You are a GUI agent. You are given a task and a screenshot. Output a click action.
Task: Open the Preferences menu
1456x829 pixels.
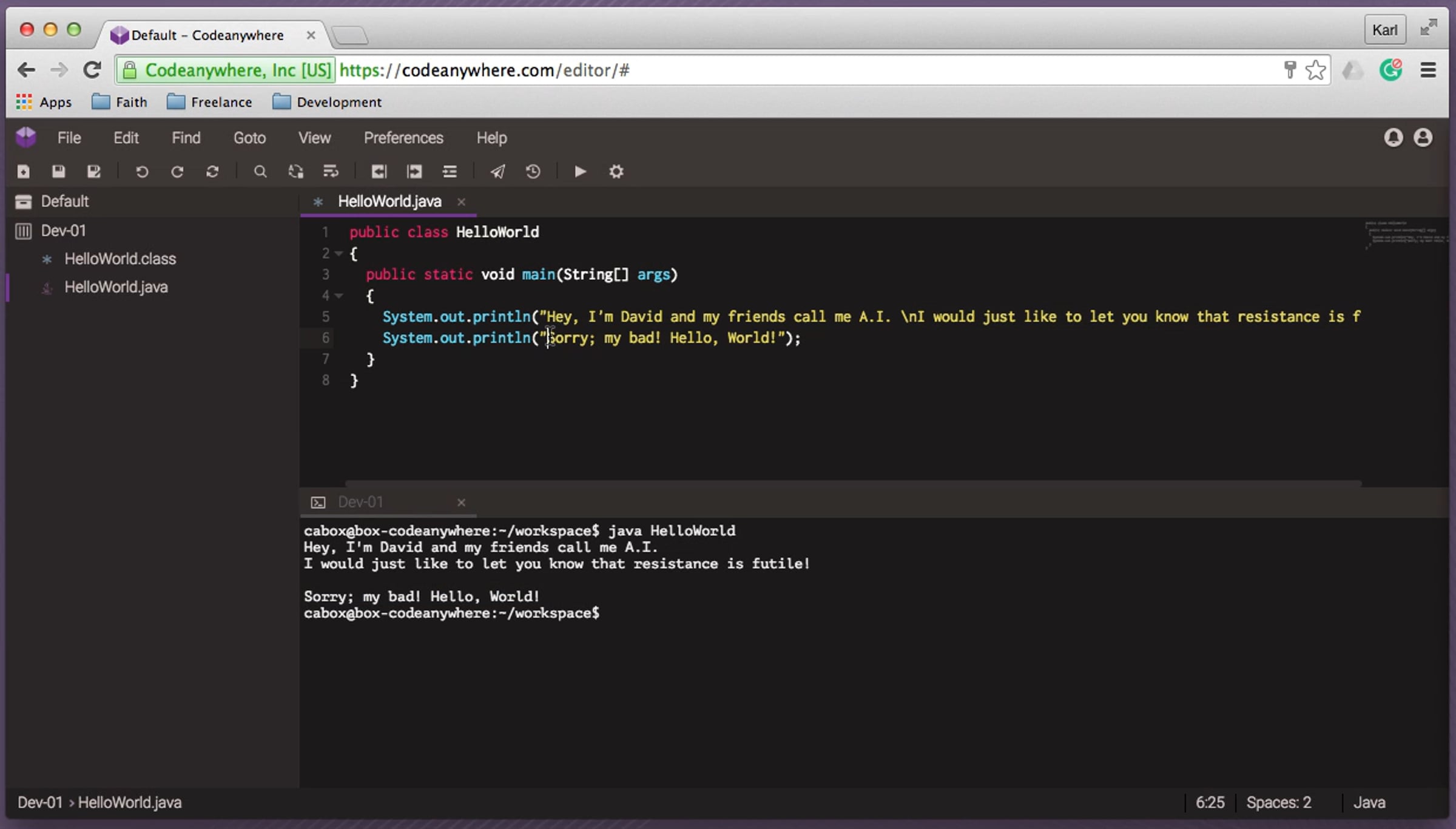pos(403,138)
